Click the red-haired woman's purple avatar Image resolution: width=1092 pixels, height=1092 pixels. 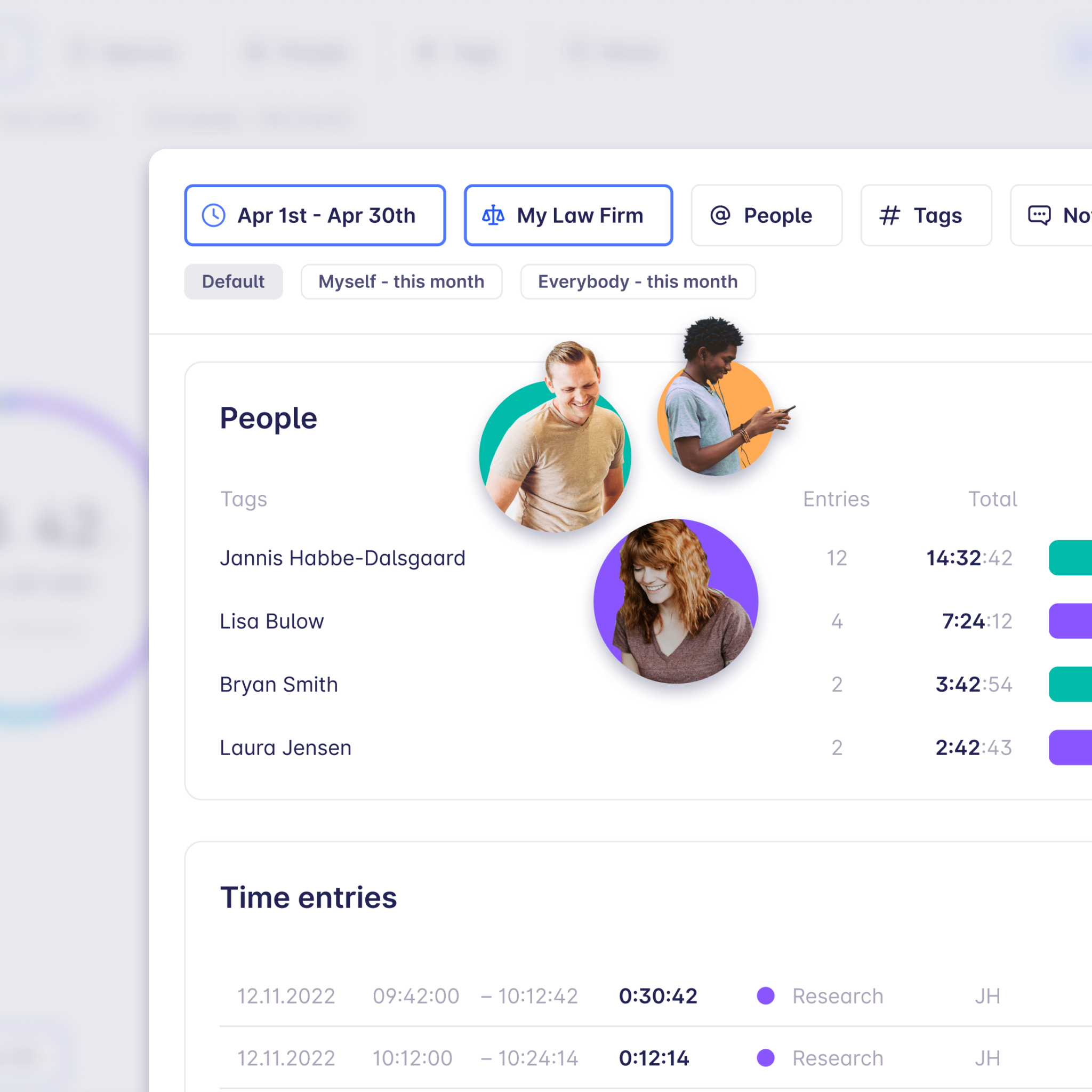coord(676,602)
